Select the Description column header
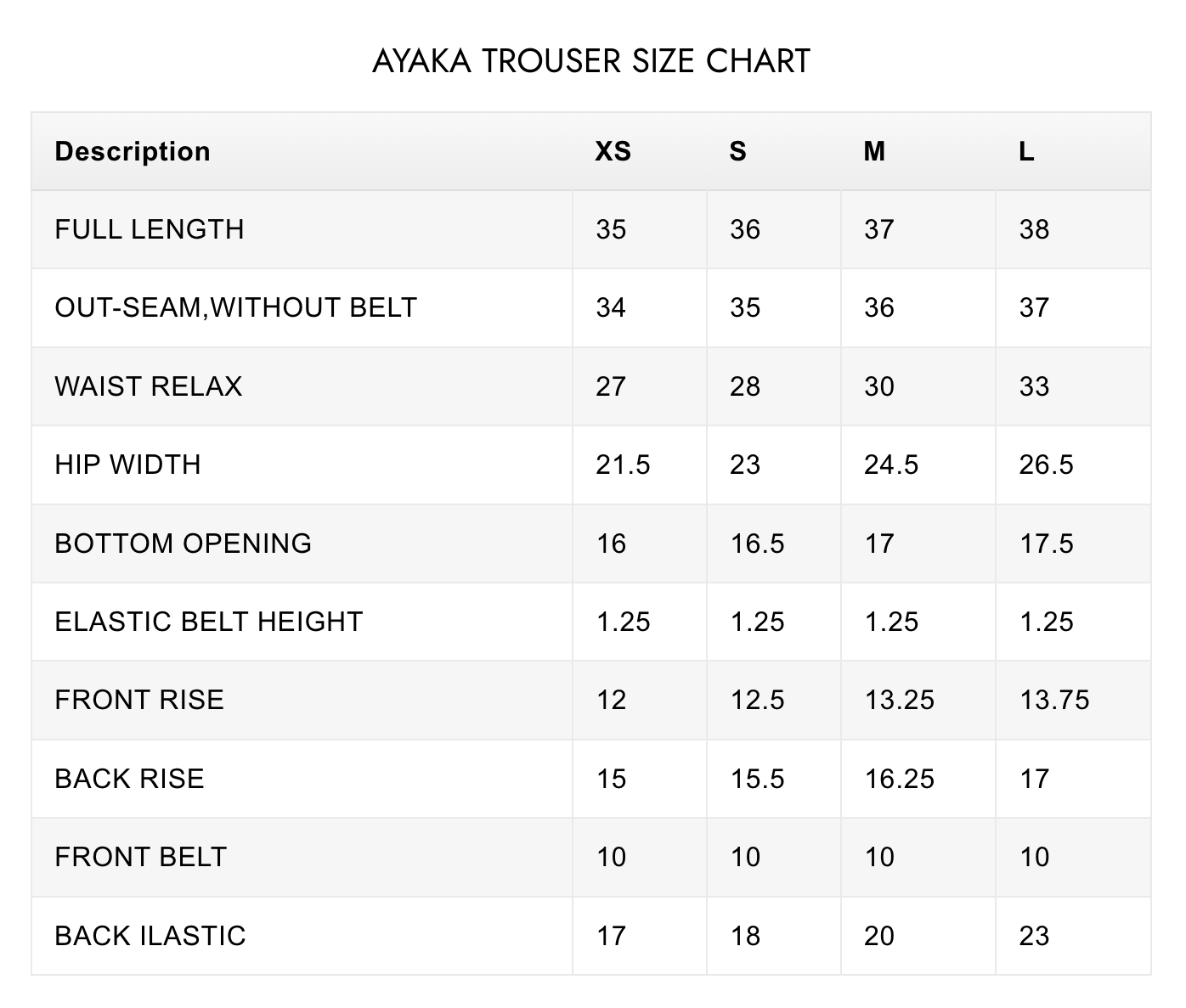The width and height of the screenshot is (1186, 1008). [x=133, y=151]
